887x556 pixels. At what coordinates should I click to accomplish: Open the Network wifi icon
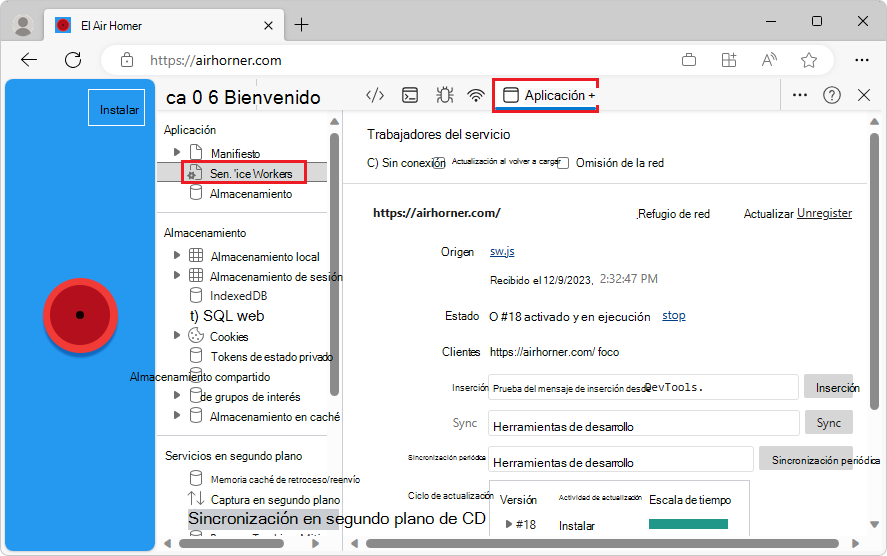(x=476, y=95)
